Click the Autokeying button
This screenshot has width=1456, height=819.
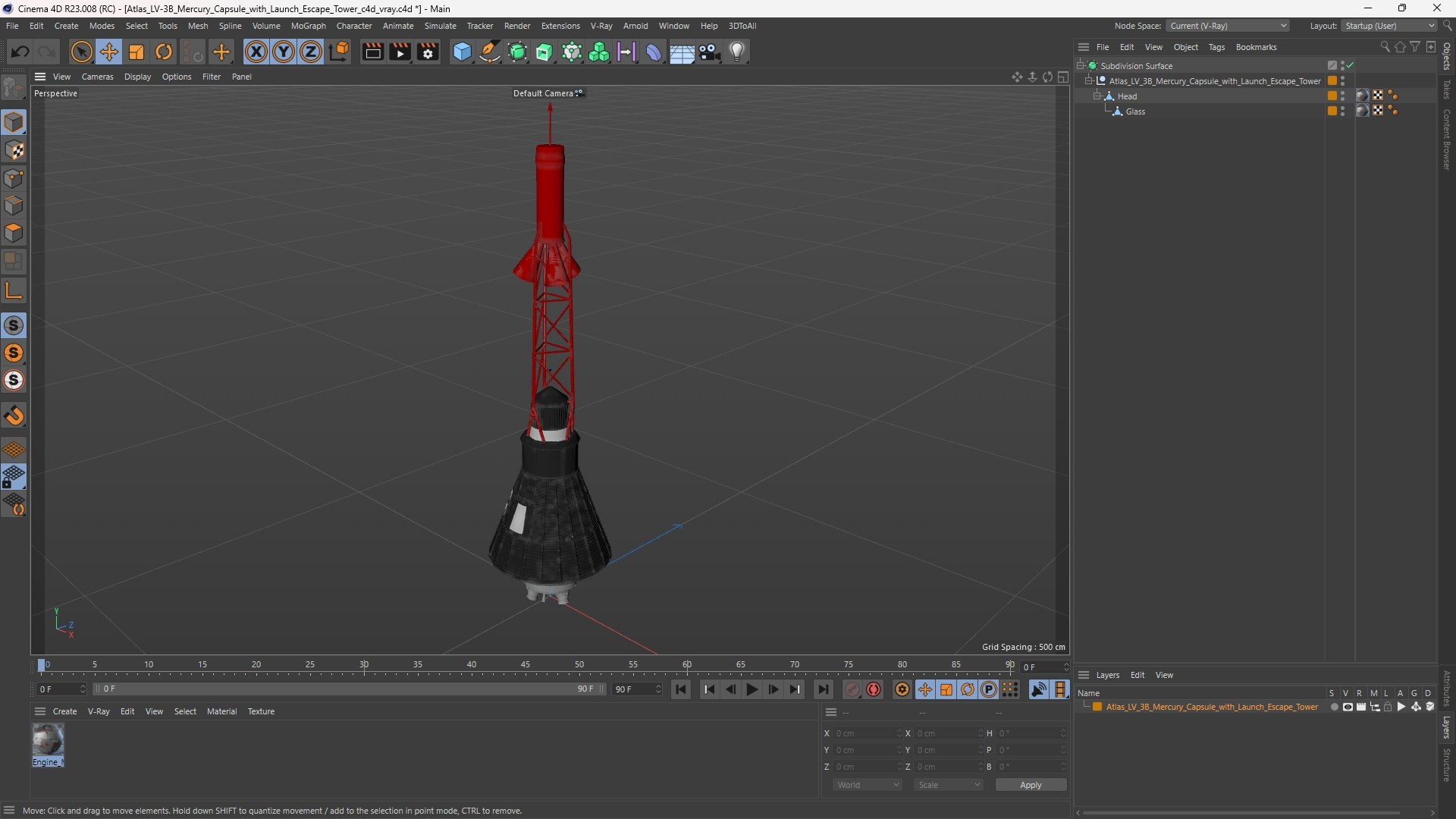(874, 689)
